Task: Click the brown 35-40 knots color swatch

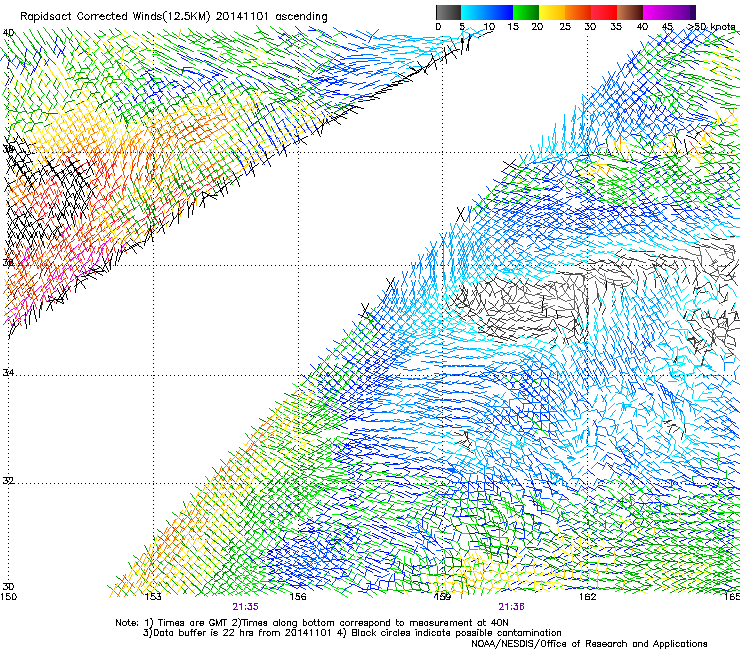Action: pyautogui.click(x=630, y=12)
